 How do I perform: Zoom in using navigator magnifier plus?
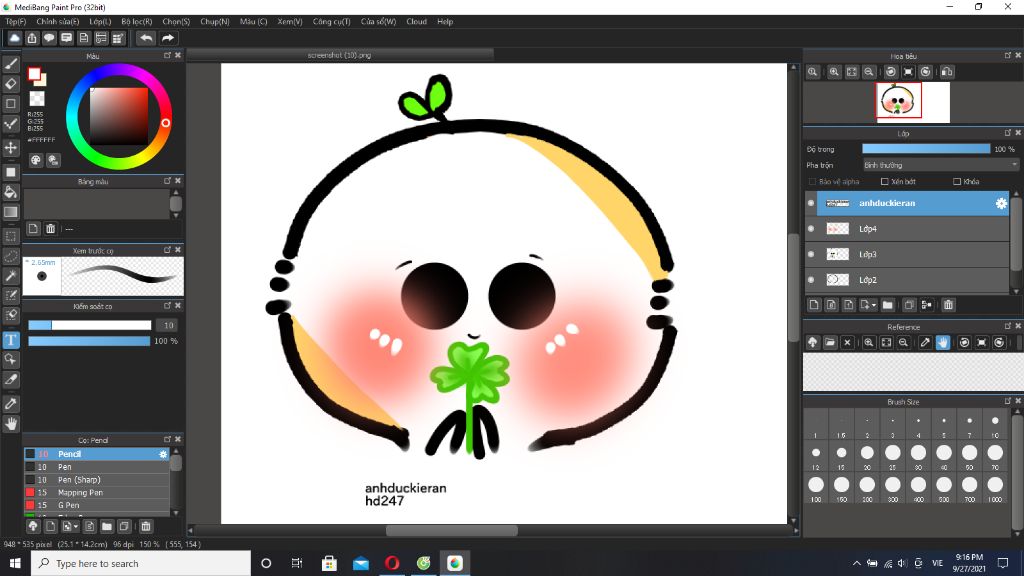pyautogui.click(x=834, y=72)
